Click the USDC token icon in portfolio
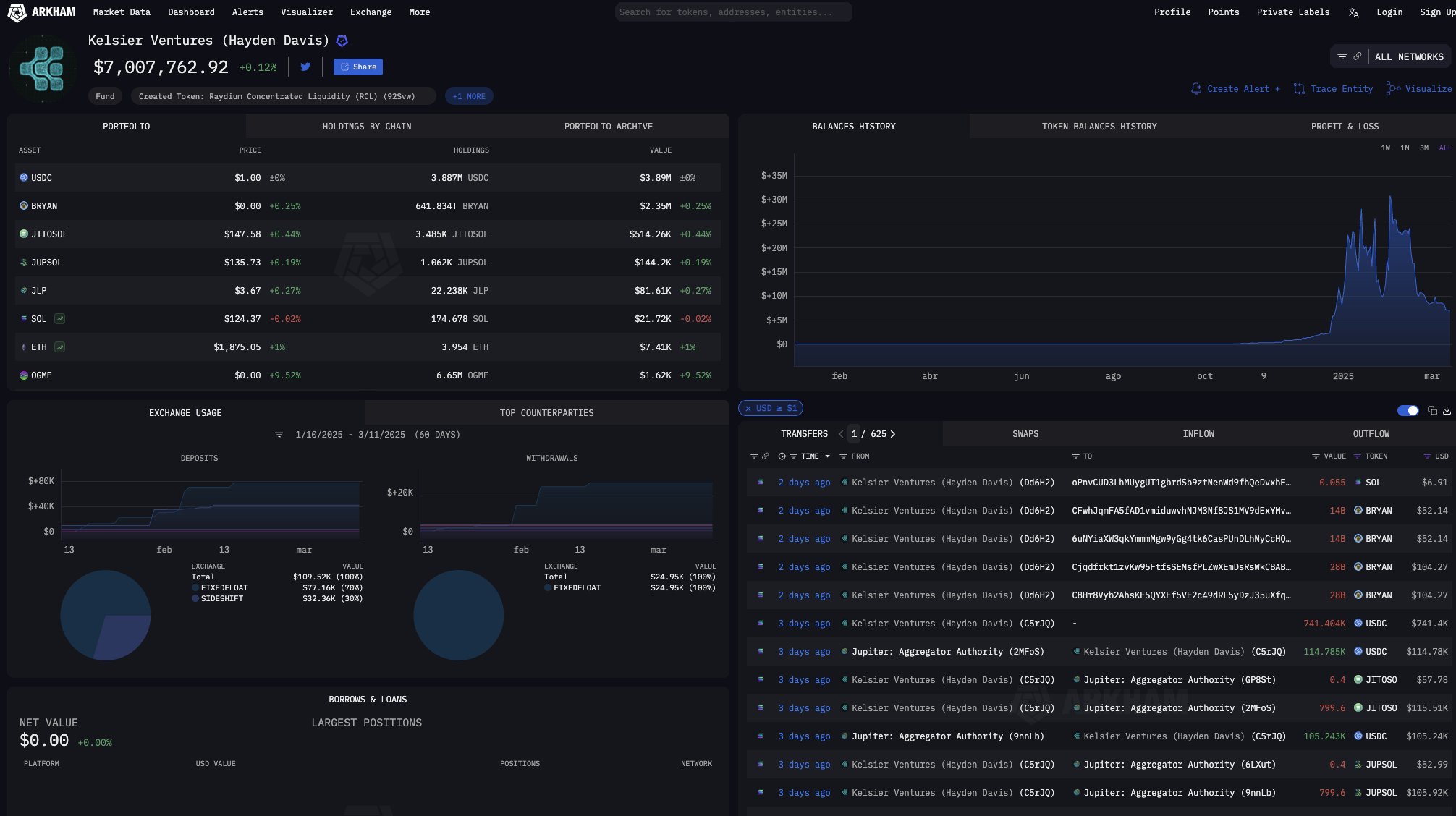 24,178
